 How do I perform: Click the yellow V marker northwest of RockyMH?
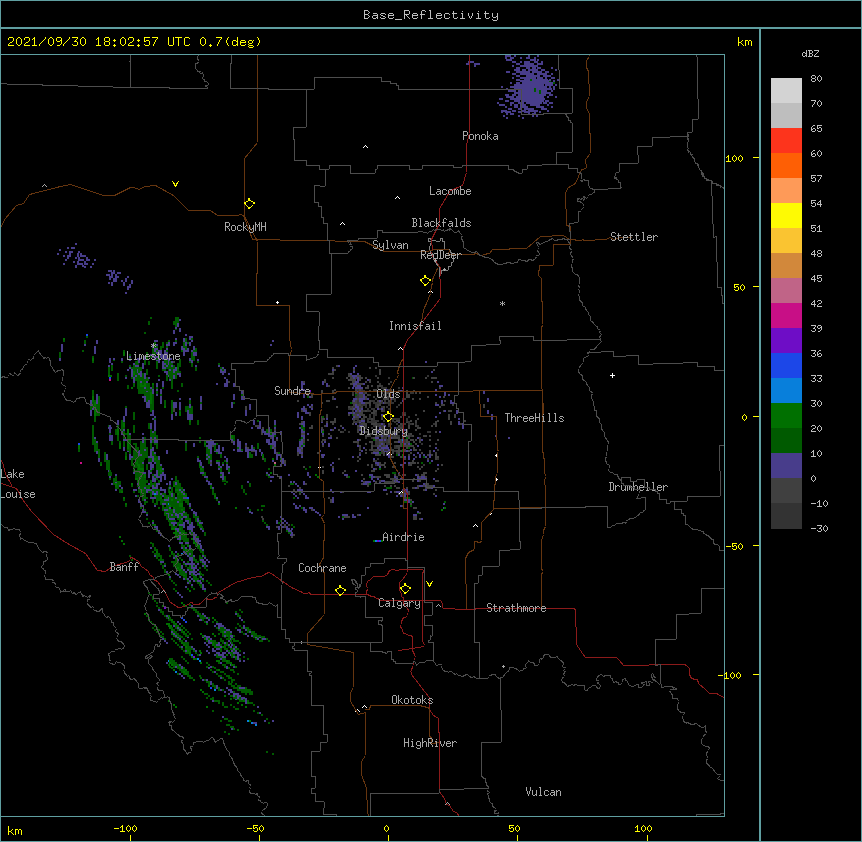pyautogui.click(x=175, y=184)
